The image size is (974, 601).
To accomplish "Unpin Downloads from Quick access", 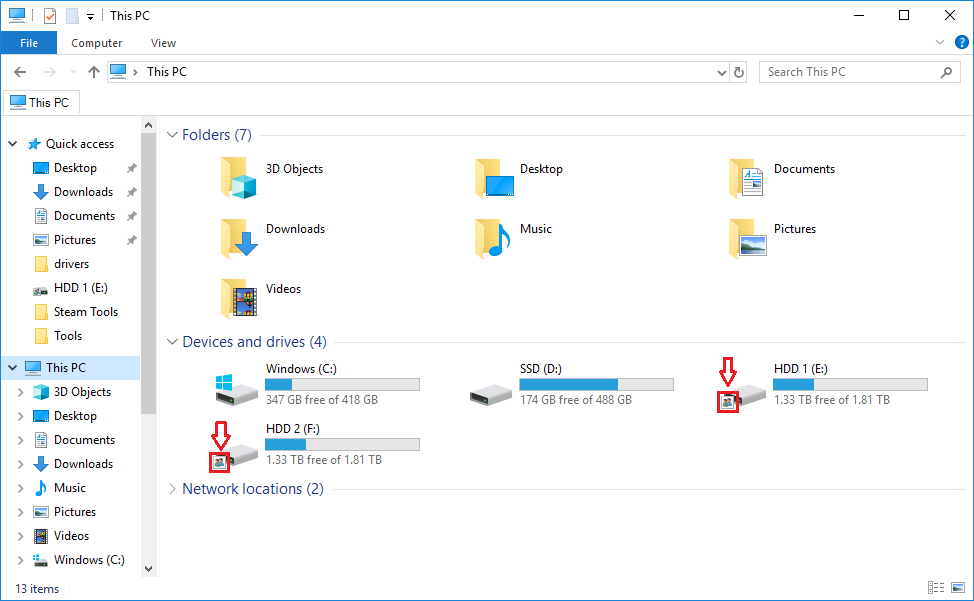I will click(130, 191).
